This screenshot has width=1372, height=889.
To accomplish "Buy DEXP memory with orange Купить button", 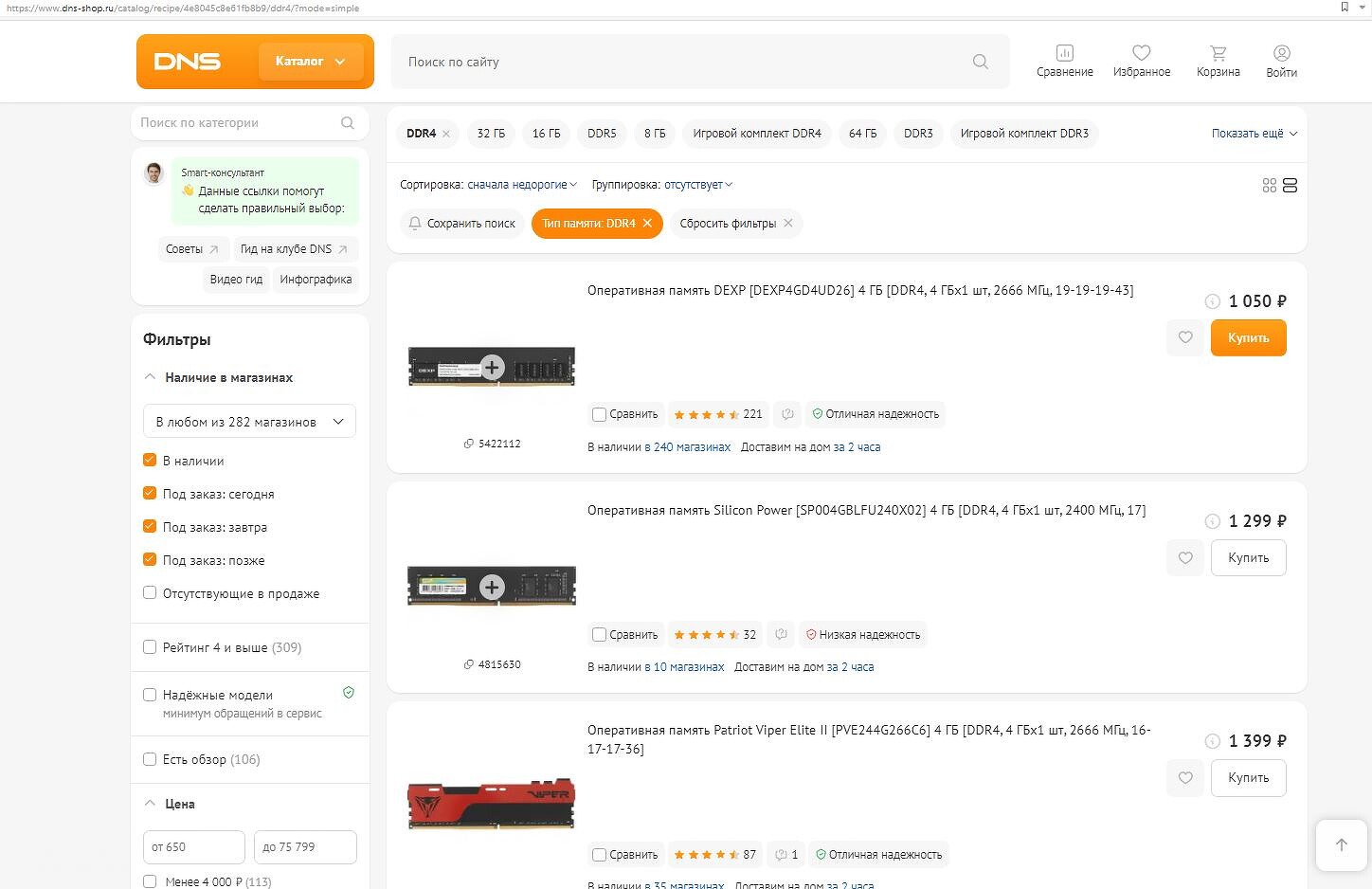I will (1249, 337).
